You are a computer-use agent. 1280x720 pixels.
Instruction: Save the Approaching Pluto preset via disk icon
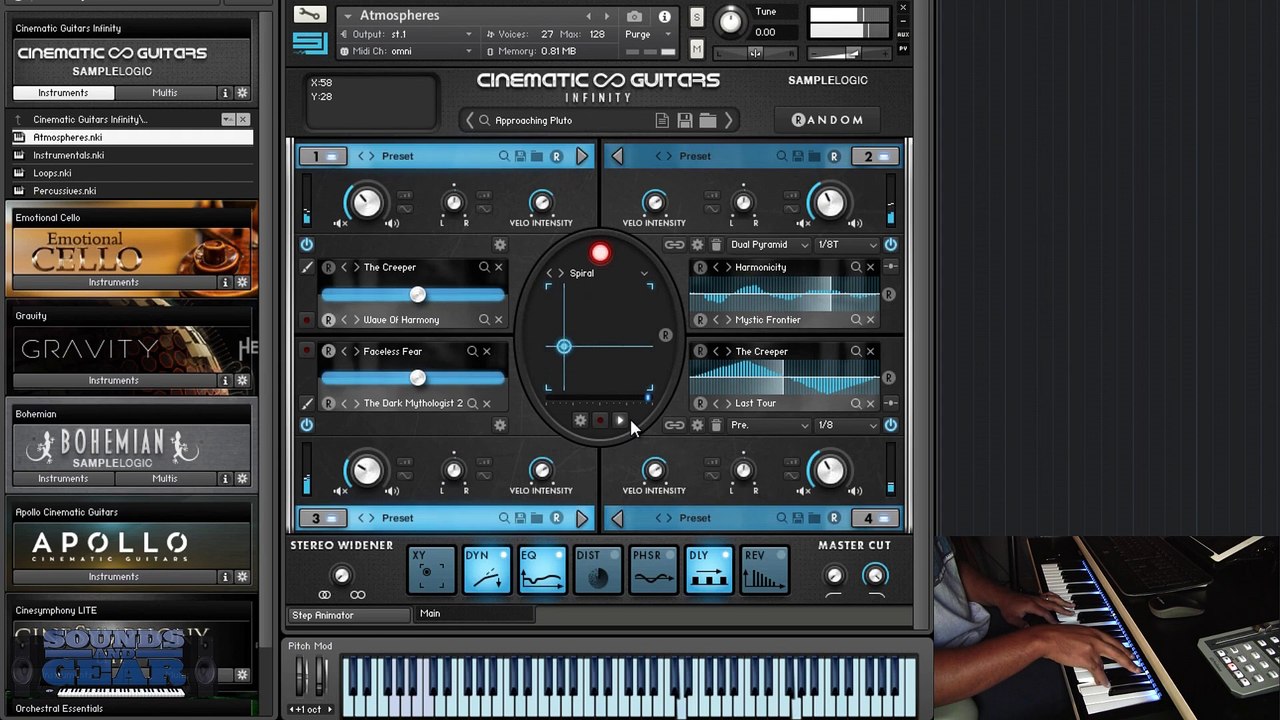point(685,120)
